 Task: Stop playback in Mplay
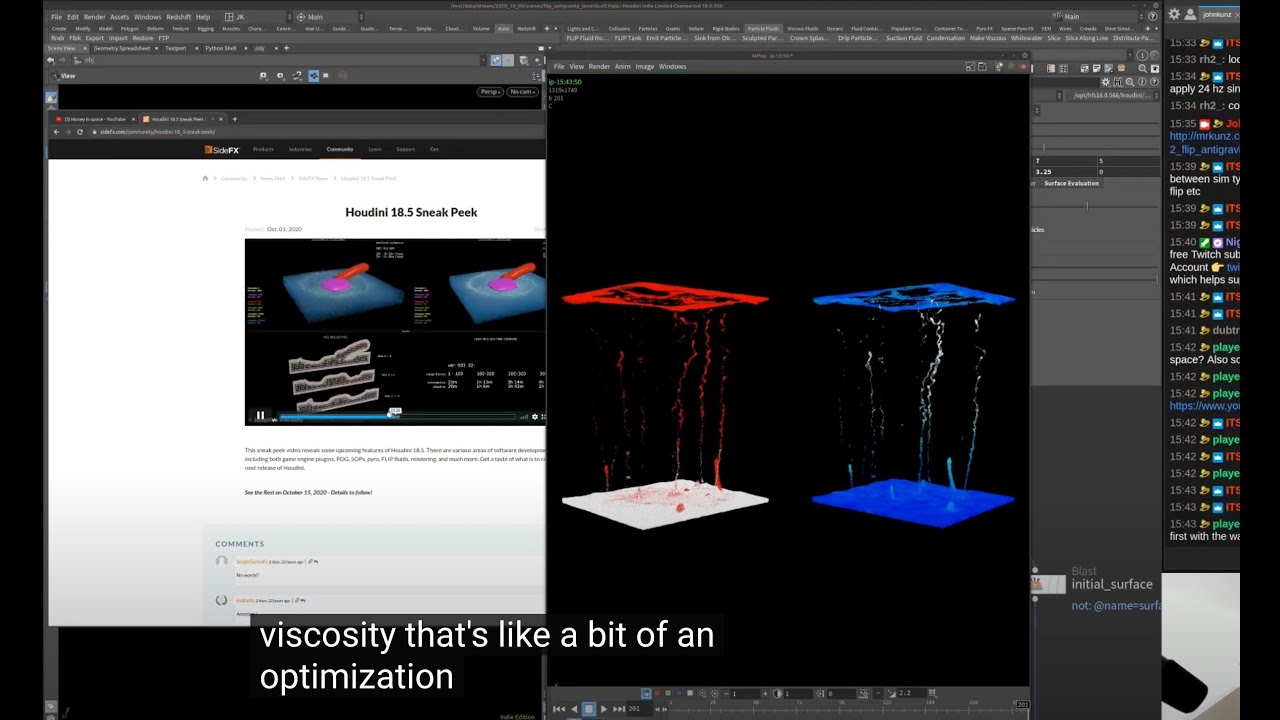click(589, 708)
